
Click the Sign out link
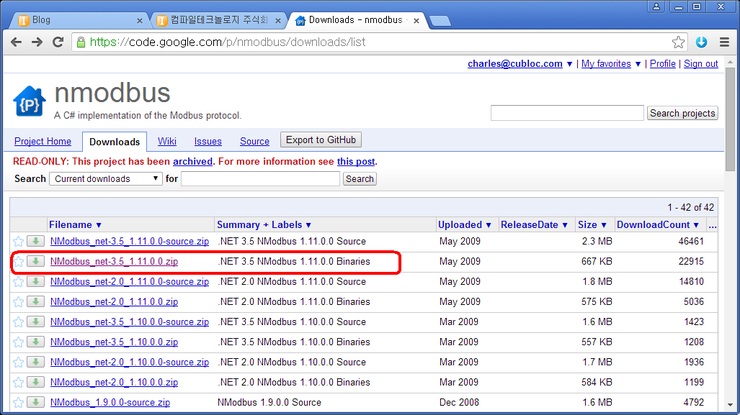(x=700, y=64)
